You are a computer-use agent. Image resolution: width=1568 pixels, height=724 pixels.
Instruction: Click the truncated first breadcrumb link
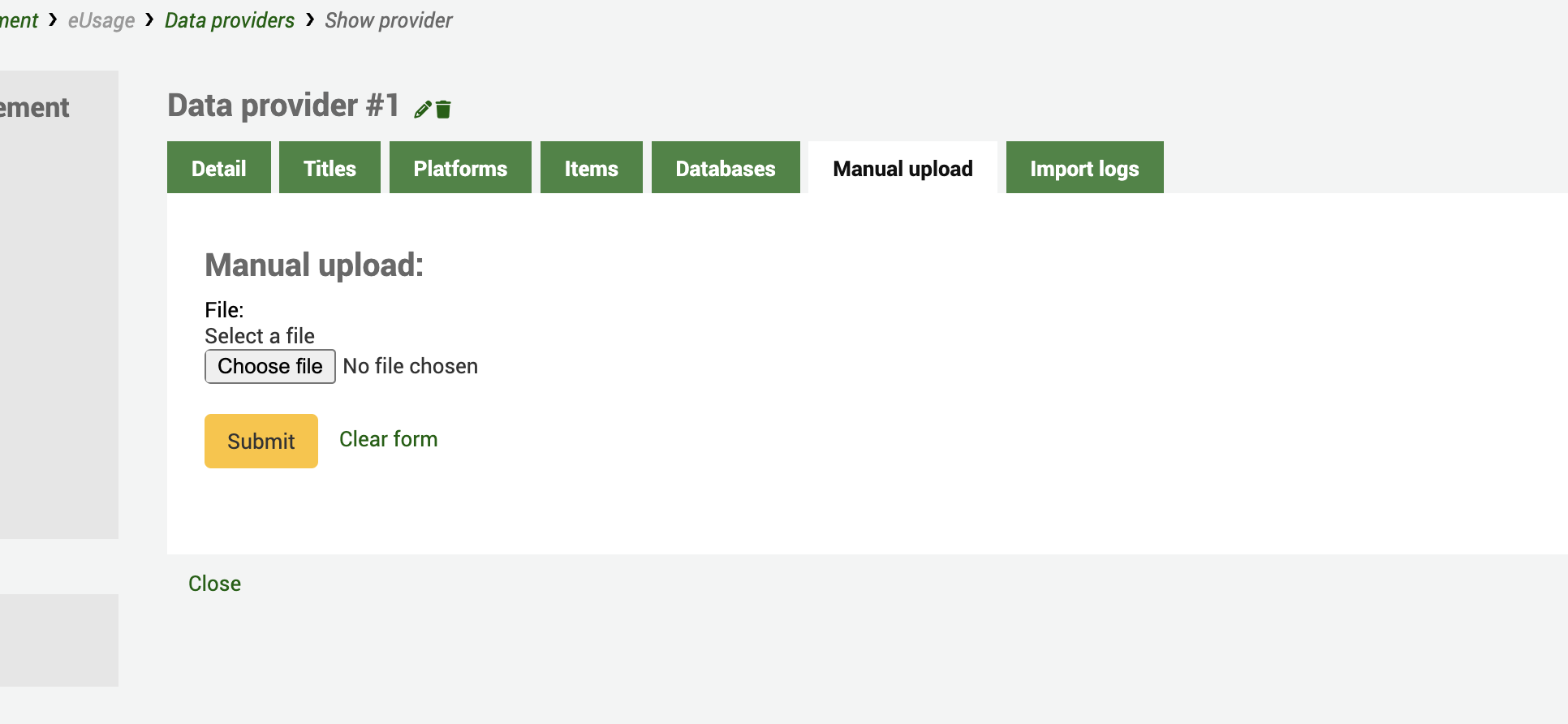(19, 20)
